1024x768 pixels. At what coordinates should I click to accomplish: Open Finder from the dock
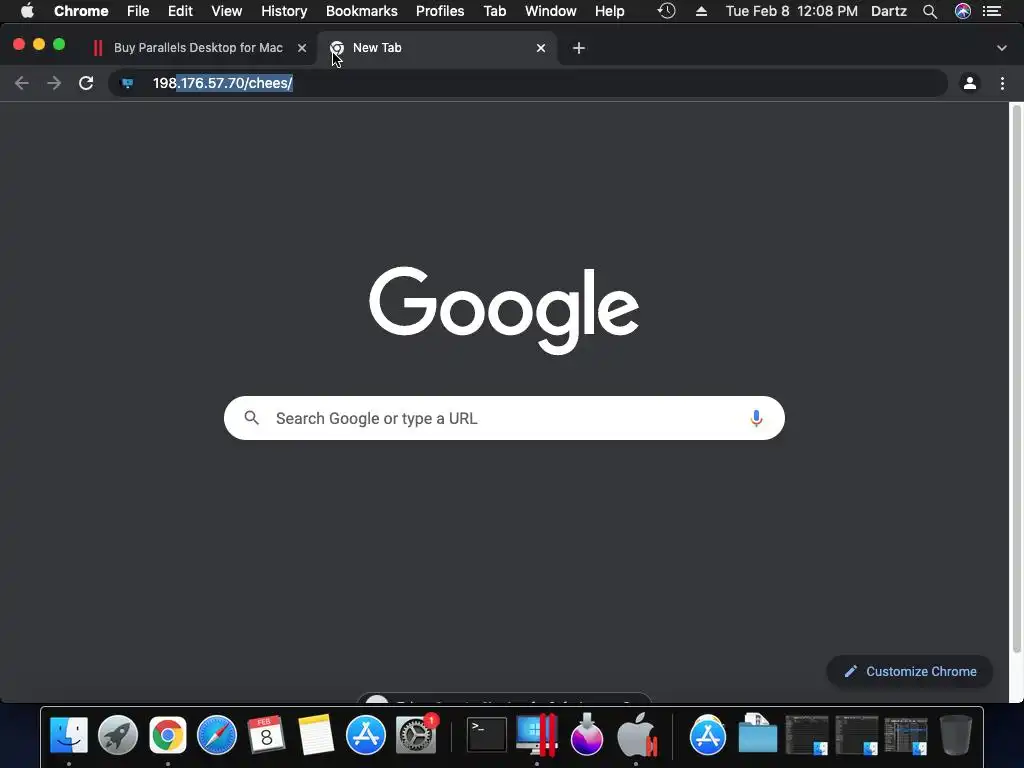coord(69,735)
